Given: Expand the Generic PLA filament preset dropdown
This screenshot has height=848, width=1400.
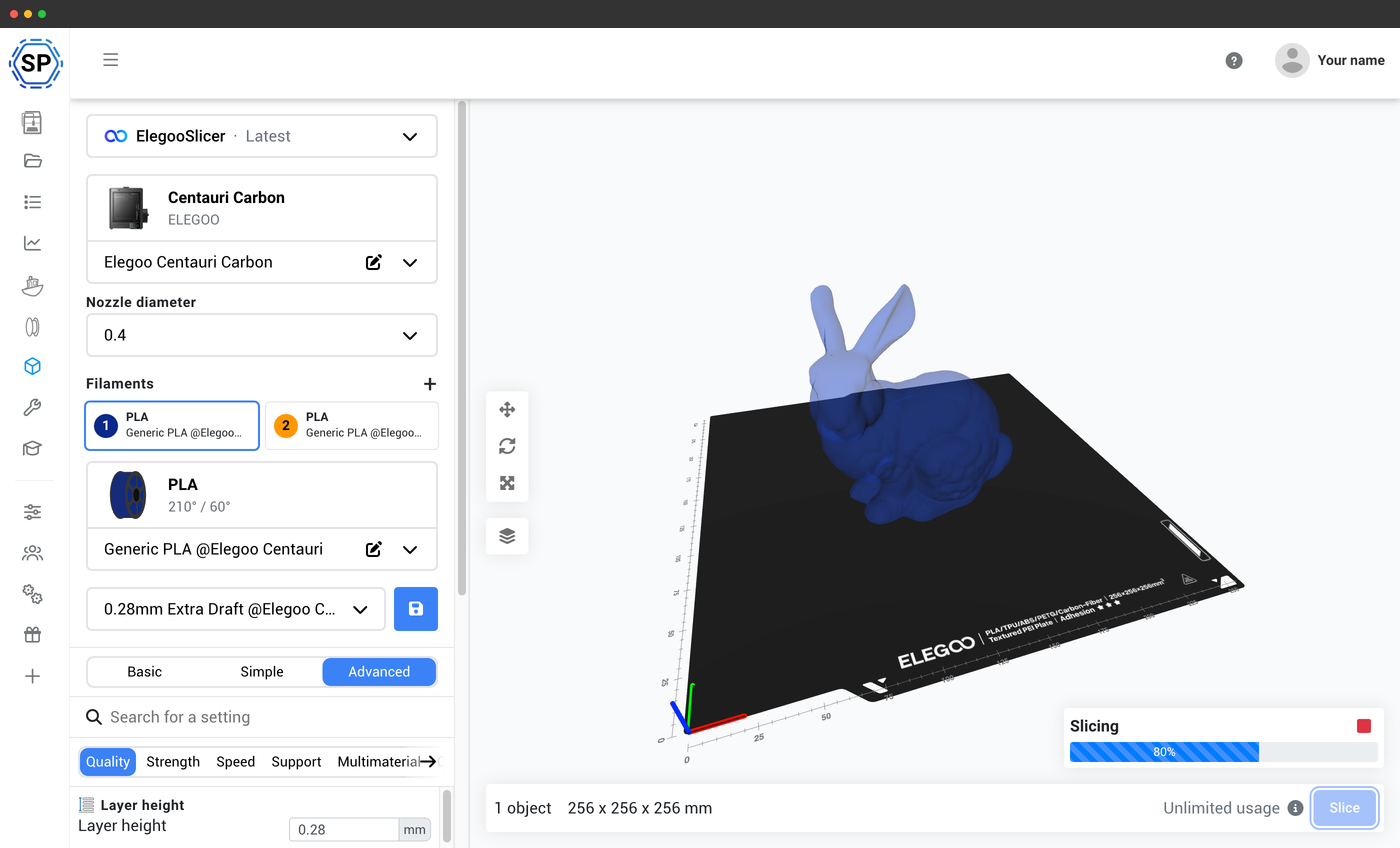Looking at the screenshot, I should point(410,549).
